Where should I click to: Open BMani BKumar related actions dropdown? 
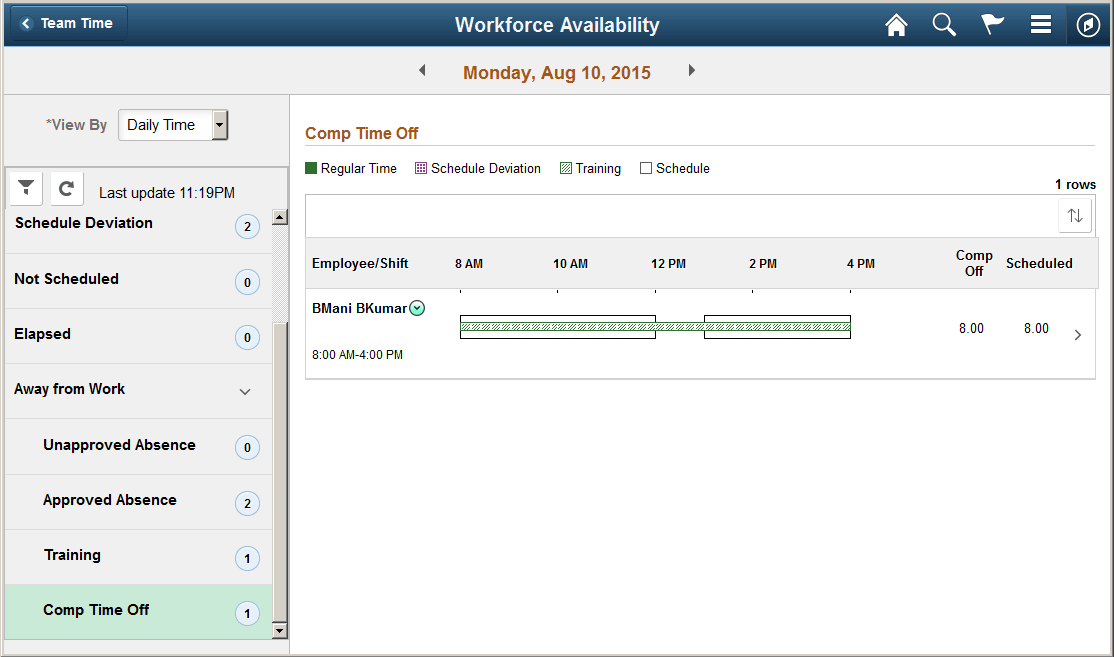(417, 308)
